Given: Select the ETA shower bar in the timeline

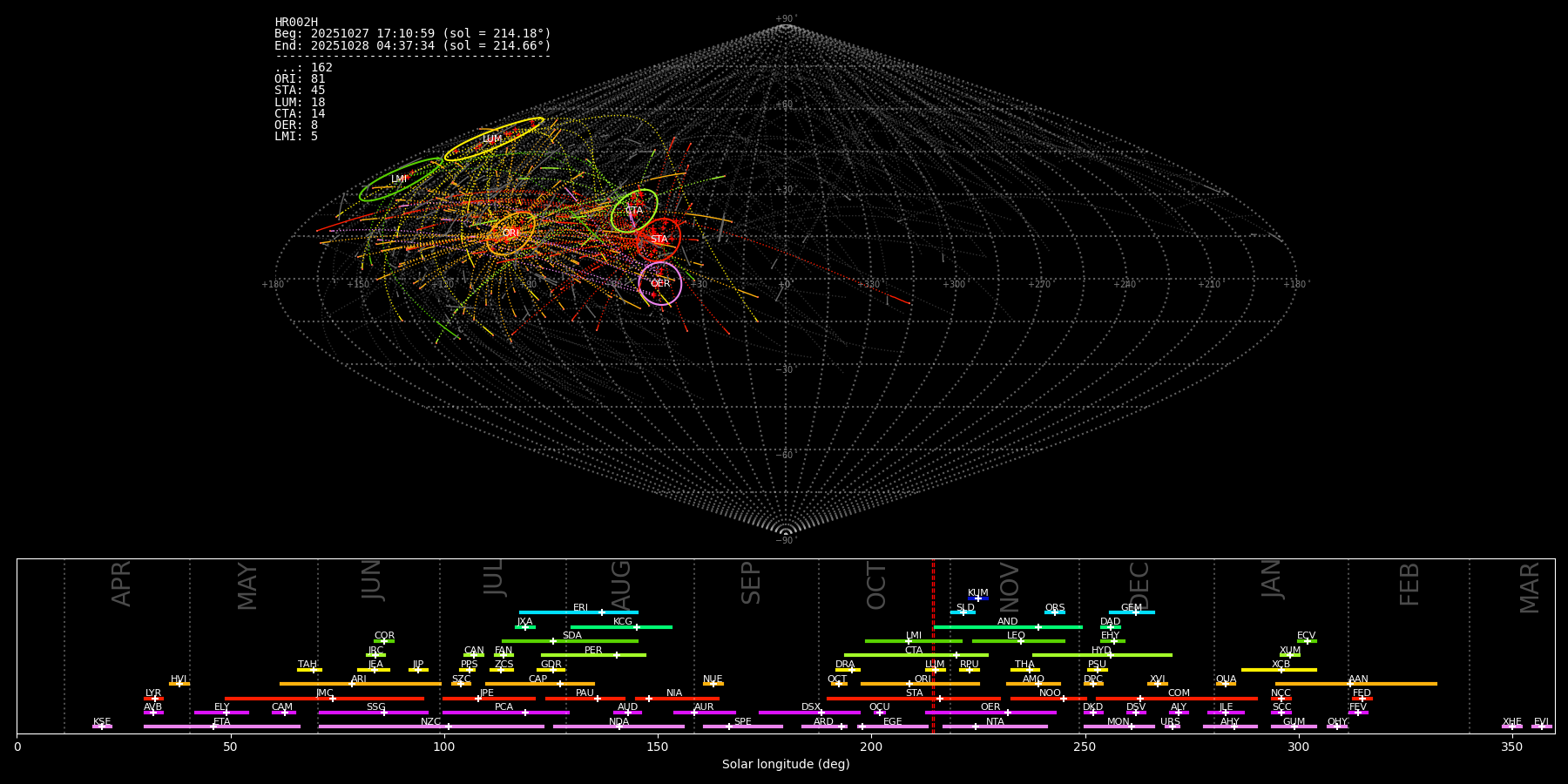Looking at the screenshot, I should pyautogui.click(x=222, y=727).
